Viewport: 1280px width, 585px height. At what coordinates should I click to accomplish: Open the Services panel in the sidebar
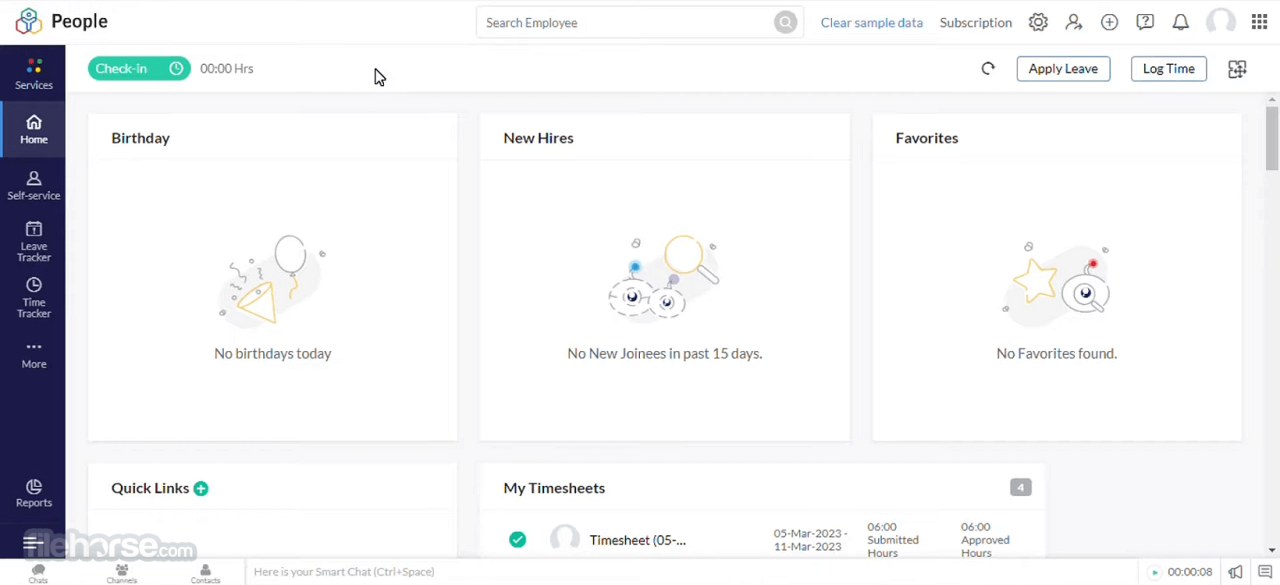pyautogui.click(x=33, y=74)
